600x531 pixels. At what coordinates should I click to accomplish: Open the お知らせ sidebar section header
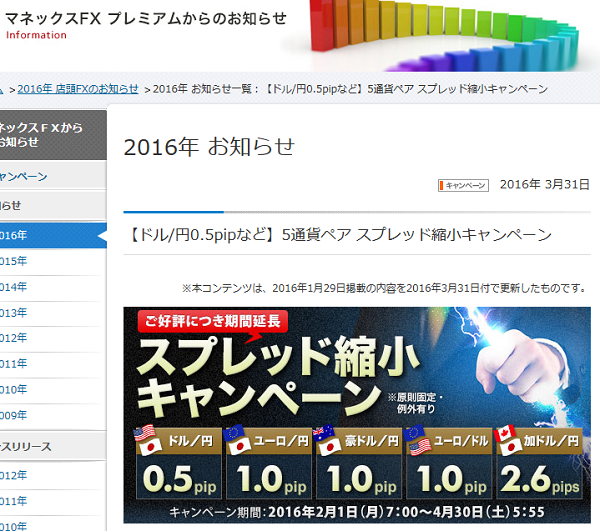[53, 205]
